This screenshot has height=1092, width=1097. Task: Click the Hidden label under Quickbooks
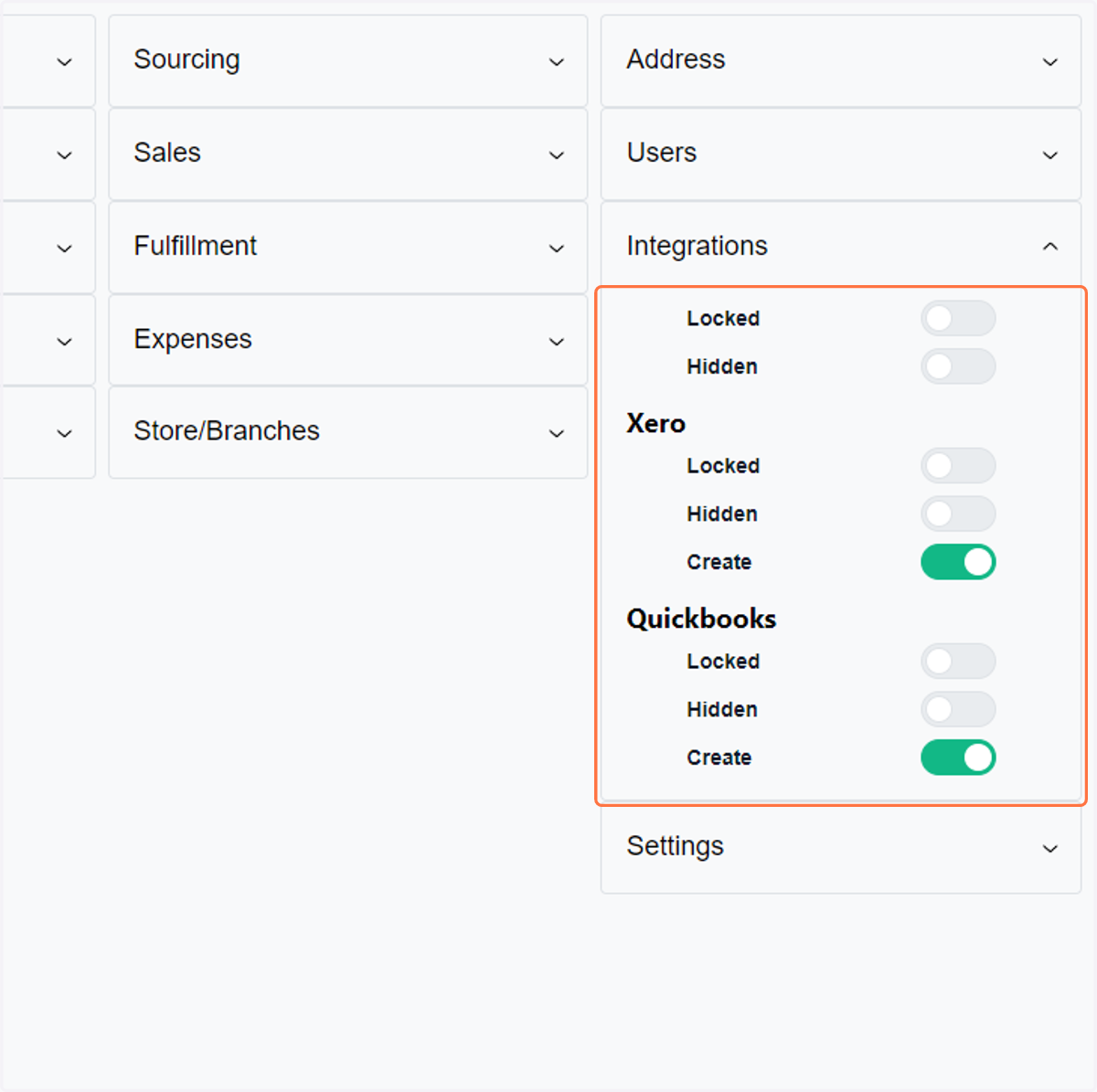722,709
